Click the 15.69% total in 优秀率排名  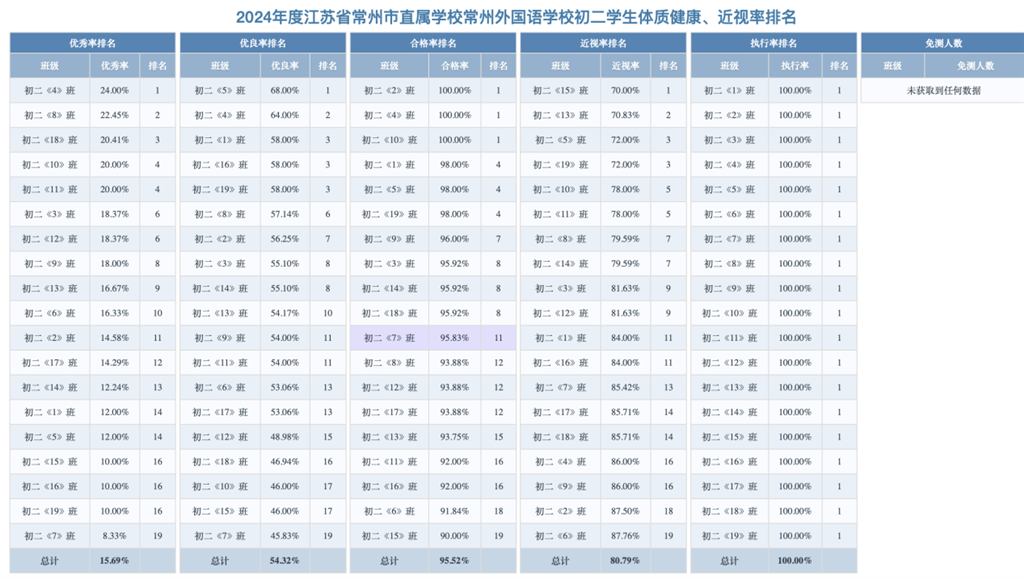114,561
